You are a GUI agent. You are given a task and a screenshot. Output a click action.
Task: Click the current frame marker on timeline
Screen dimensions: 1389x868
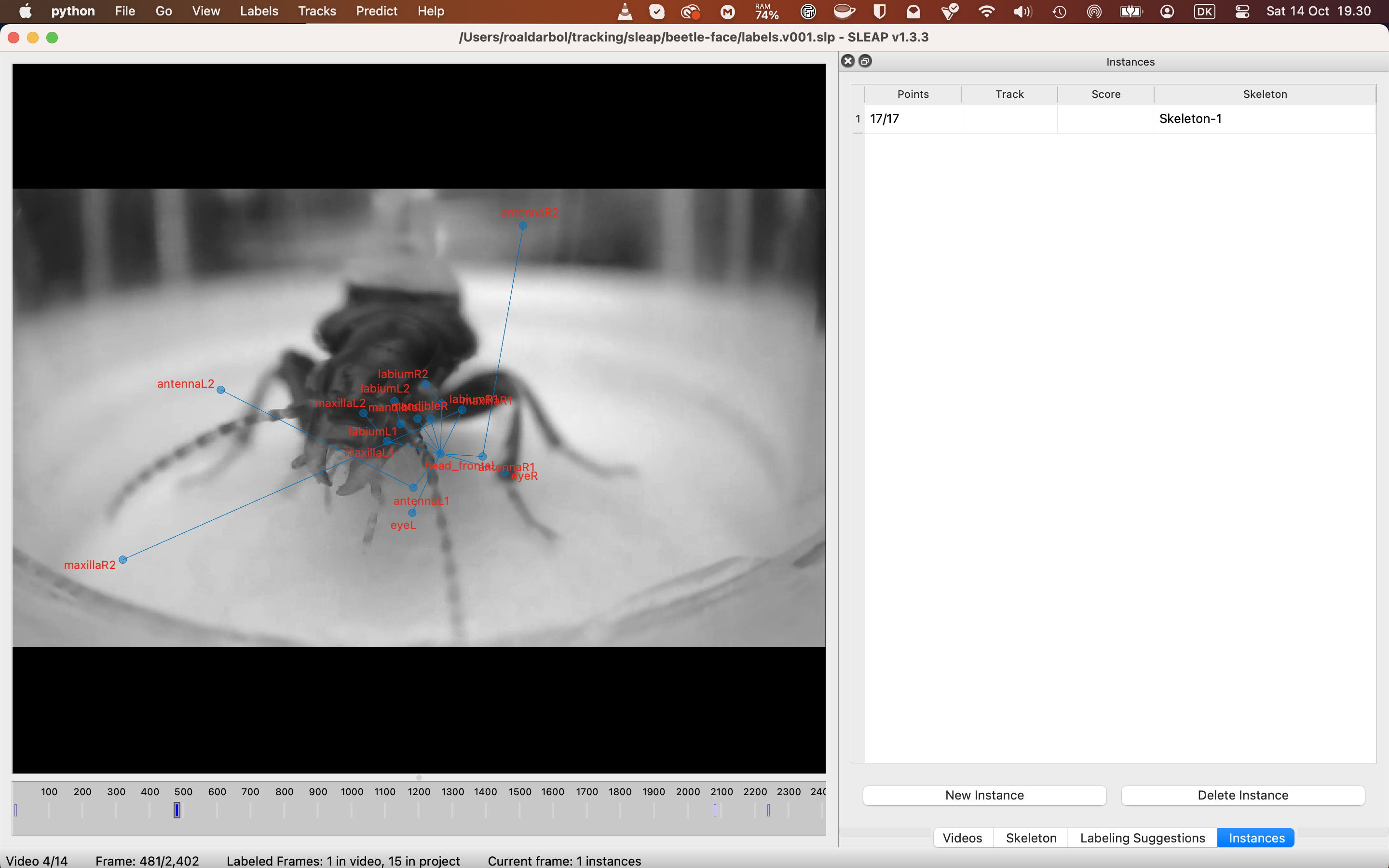click(177, 810)
